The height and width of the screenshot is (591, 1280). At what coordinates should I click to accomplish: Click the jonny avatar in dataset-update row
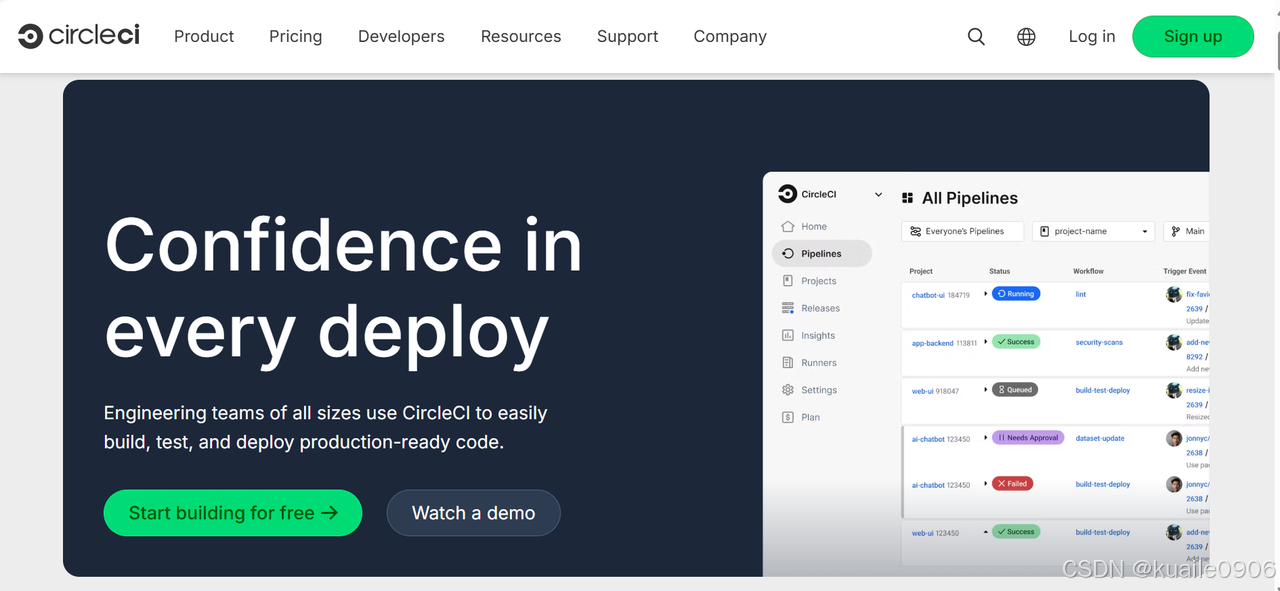[x=1174, y=438]
